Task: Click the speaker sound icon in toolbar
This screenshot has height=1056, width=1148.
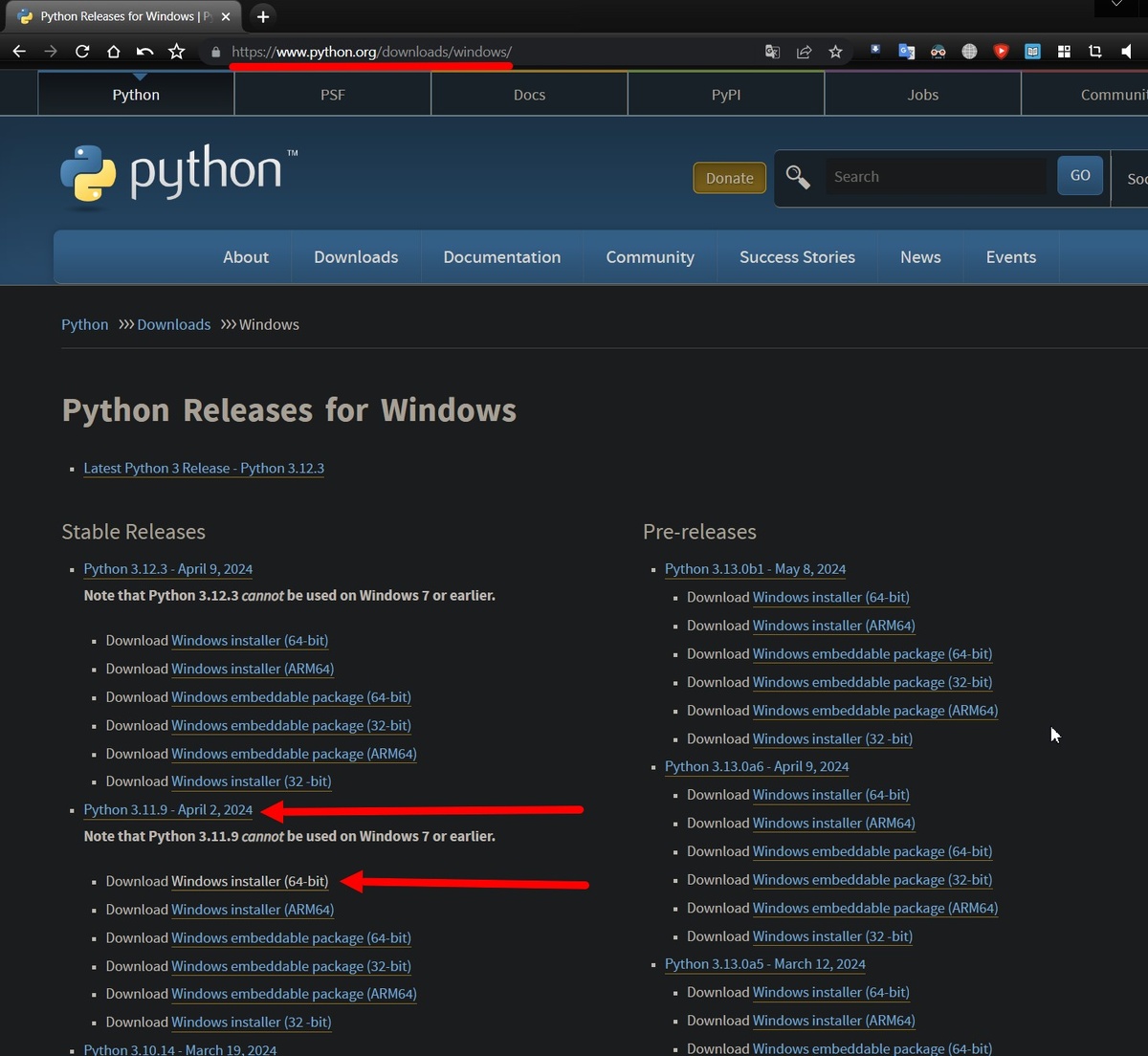Action: point(1126,52)
